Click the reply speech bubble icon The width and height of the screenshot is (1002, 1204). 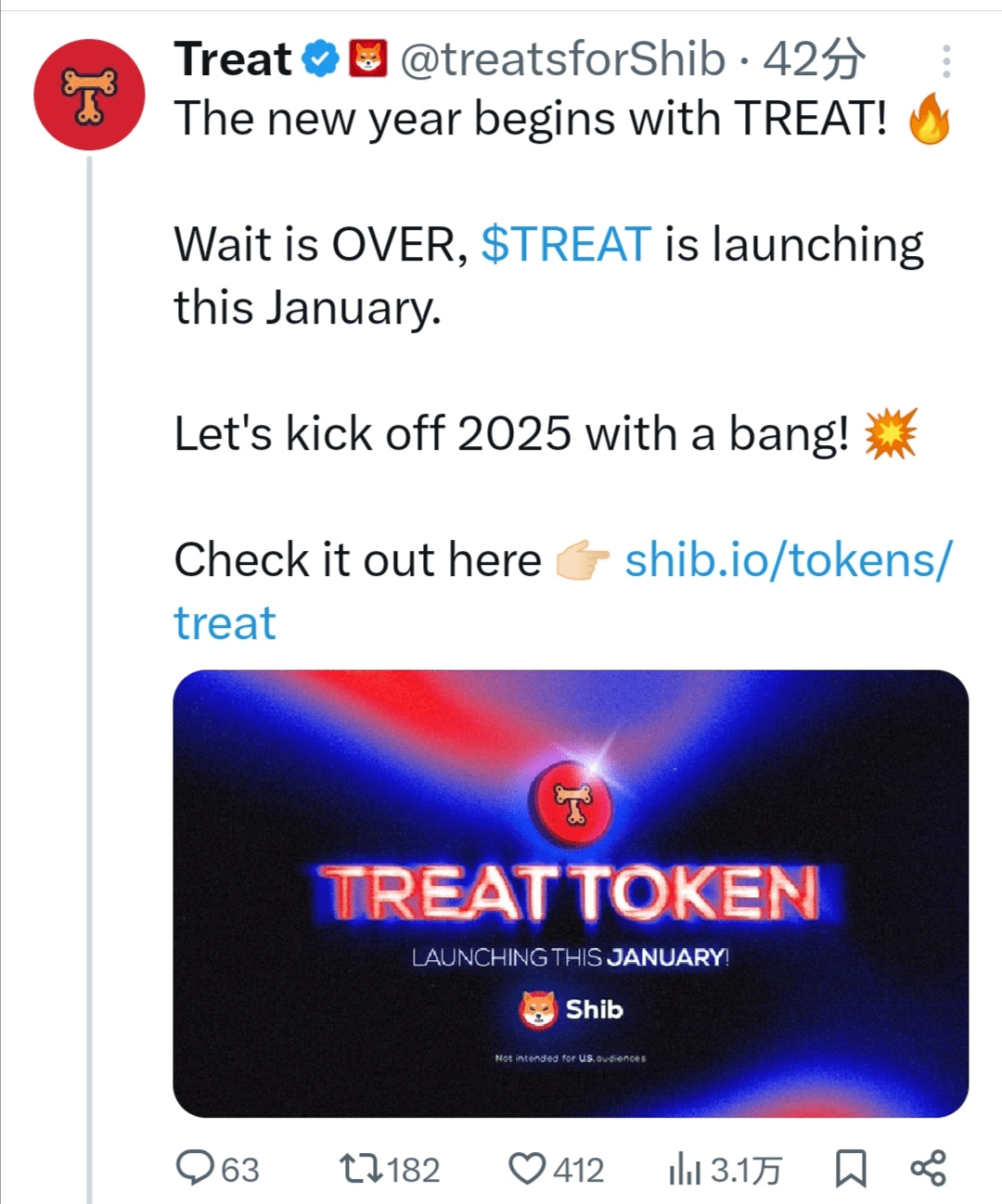click(x=195, y=1168)
